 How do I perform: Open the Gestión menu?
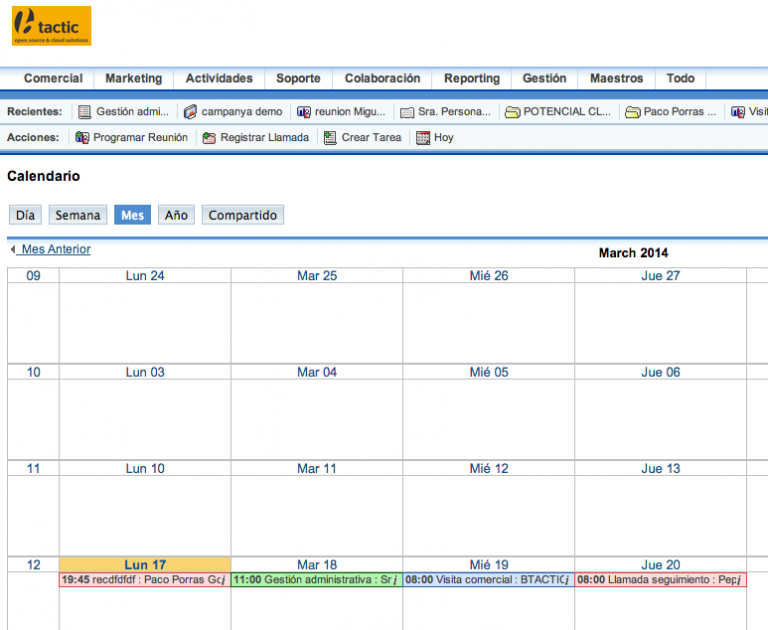pyautogui.click(x=544, y=78)
